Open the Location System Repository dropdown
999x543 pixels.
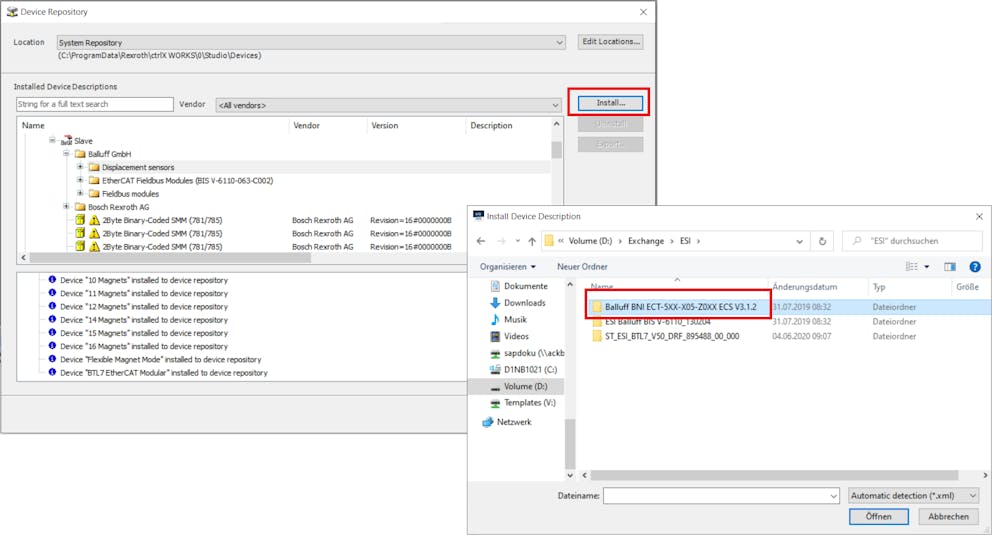coord(310,42)
